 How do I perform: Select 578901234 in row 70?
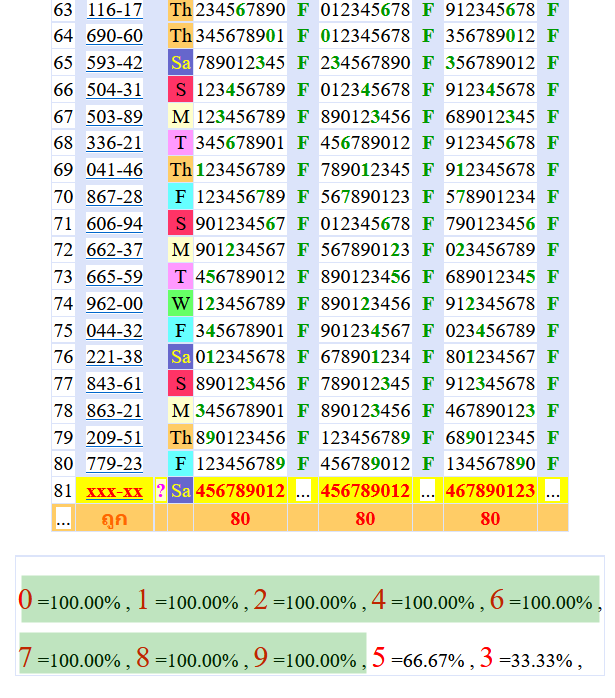click(490, 196)
